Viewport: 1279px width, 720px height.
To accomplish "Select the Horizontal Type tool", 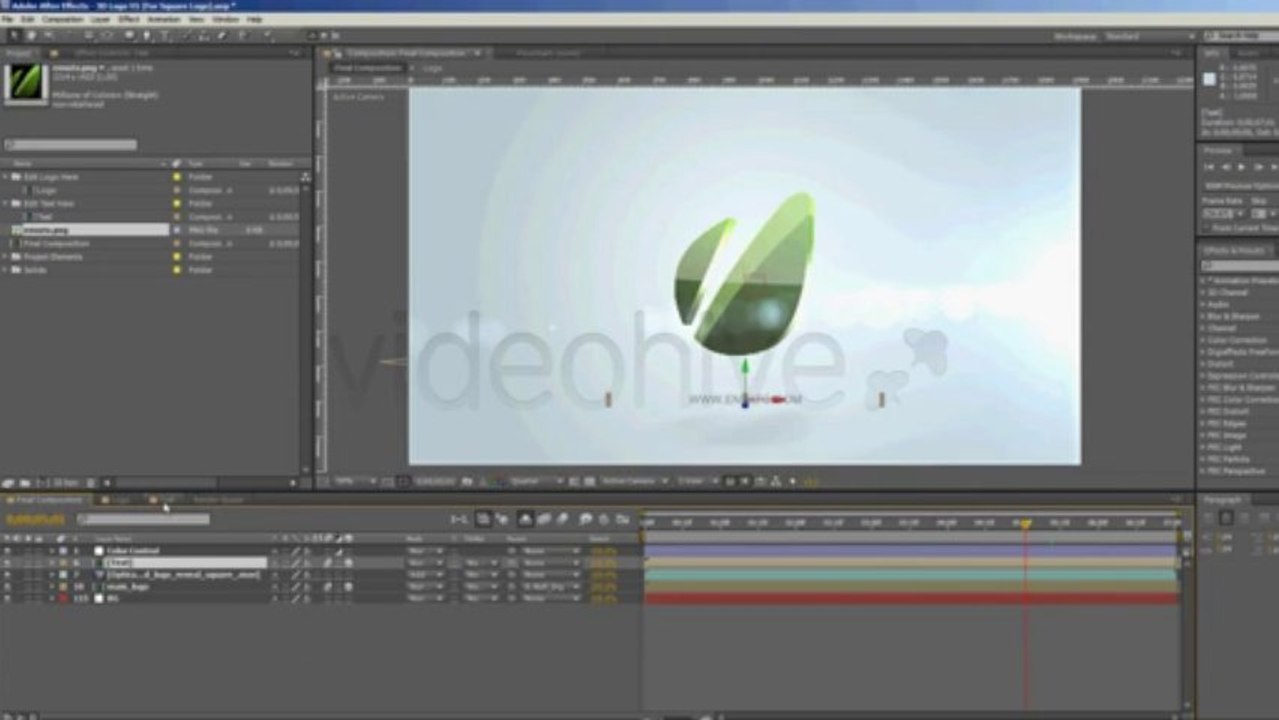I will point(166,35).
